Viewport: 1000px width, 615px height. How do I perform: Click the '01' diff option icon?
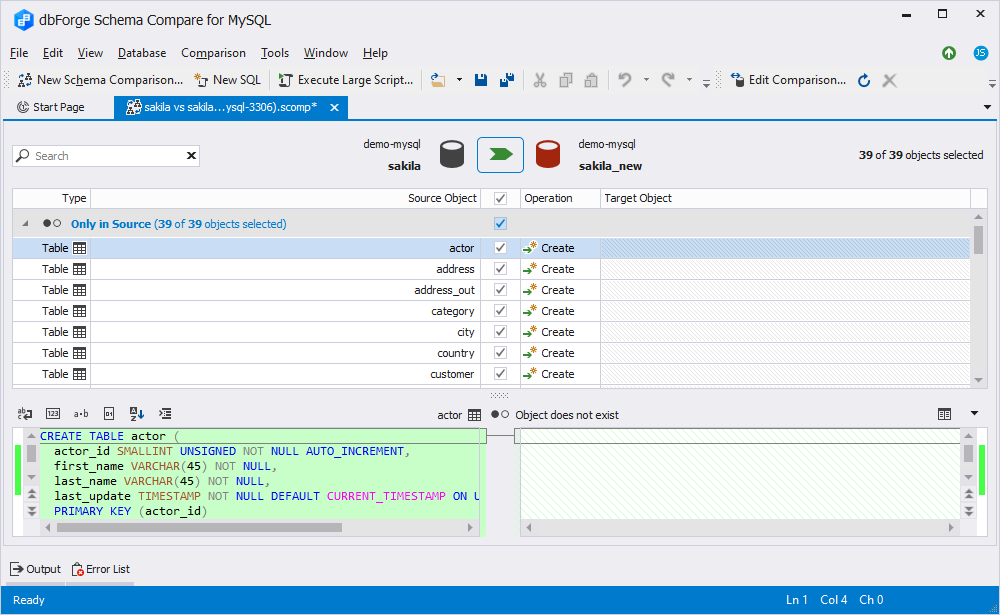click(x=109, y=413)
